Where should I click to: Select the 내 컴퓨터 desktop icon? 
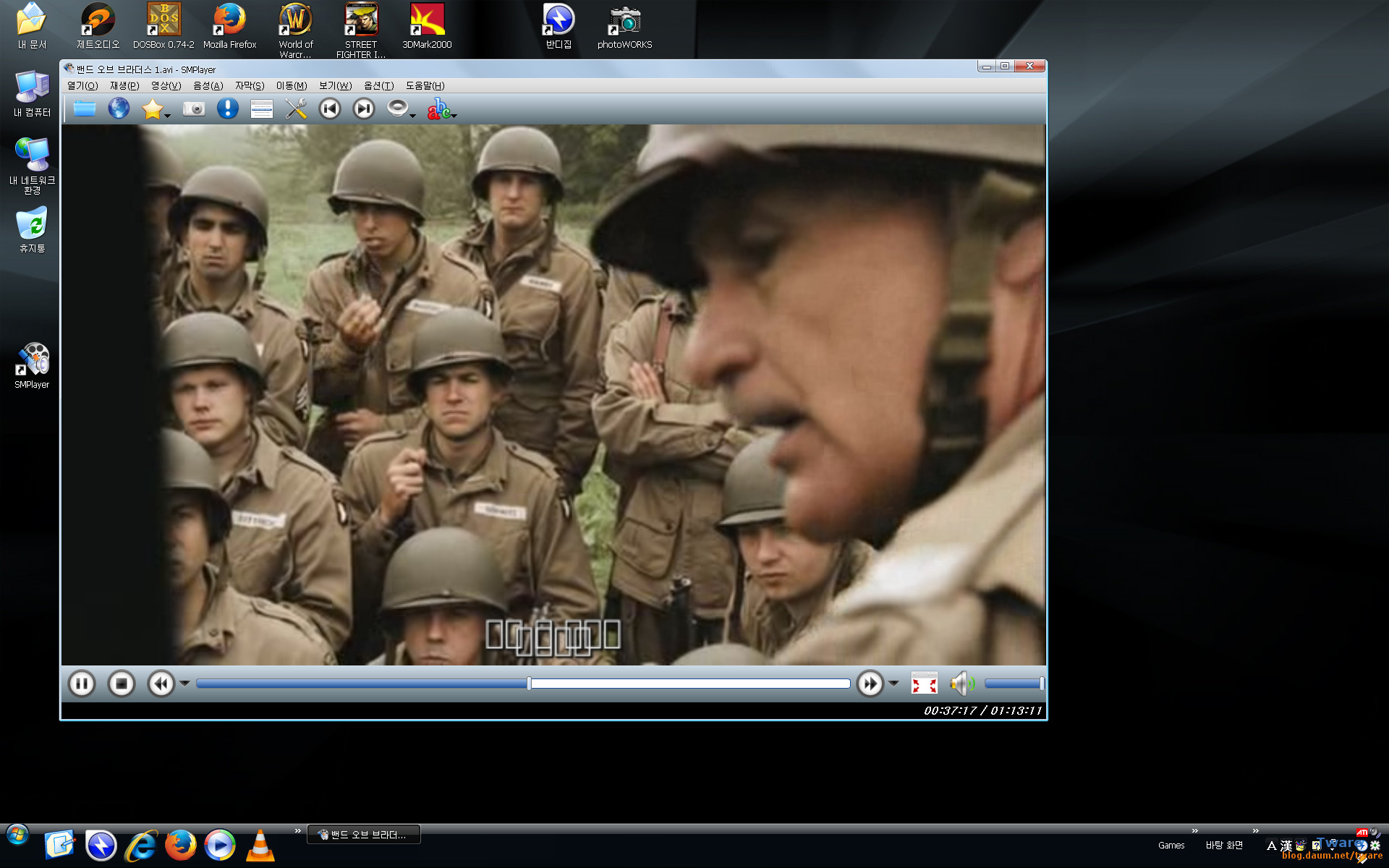tap(32, 94)
